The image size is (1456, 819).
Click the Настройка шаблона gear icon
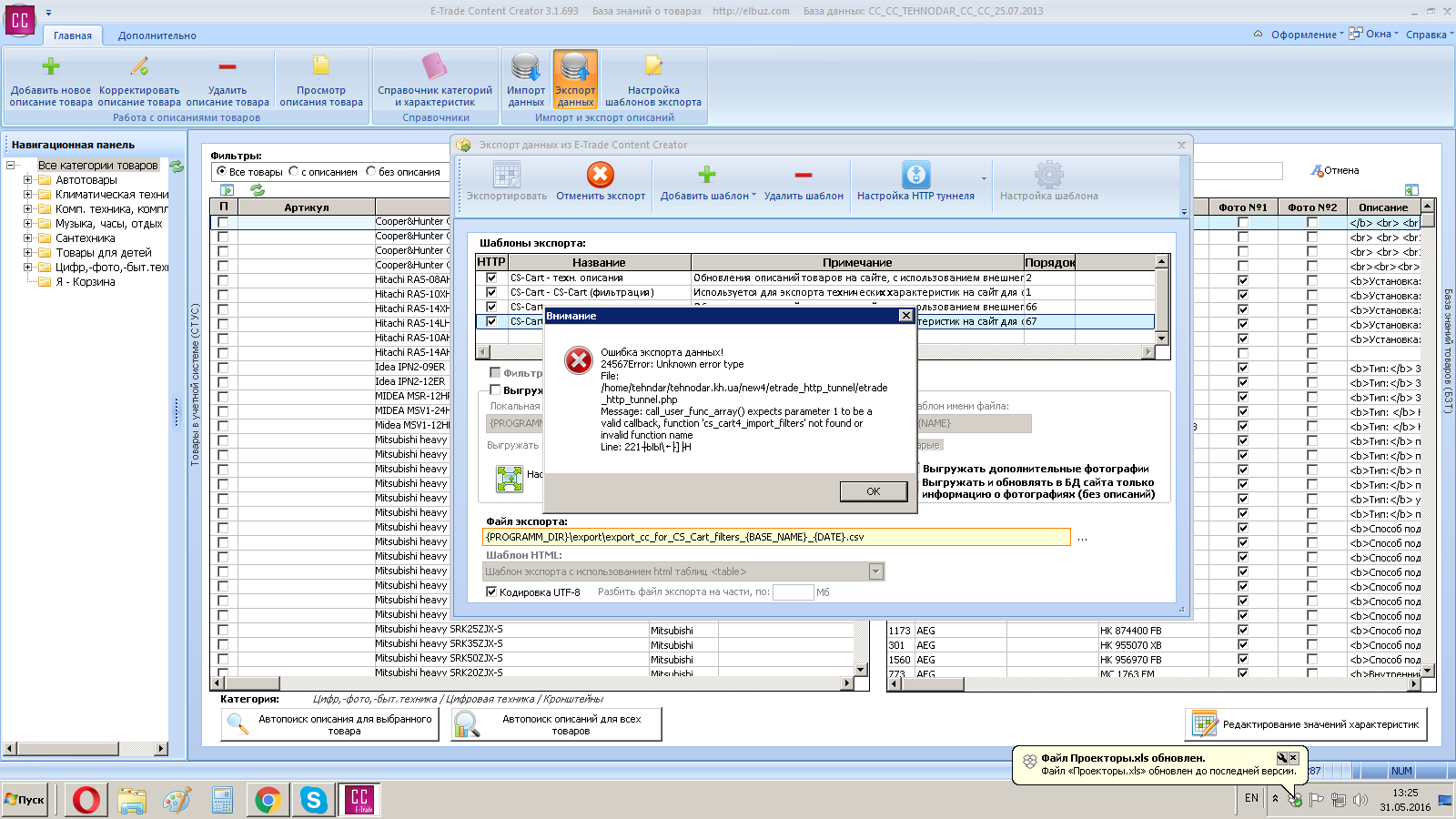pos(1049,175)
